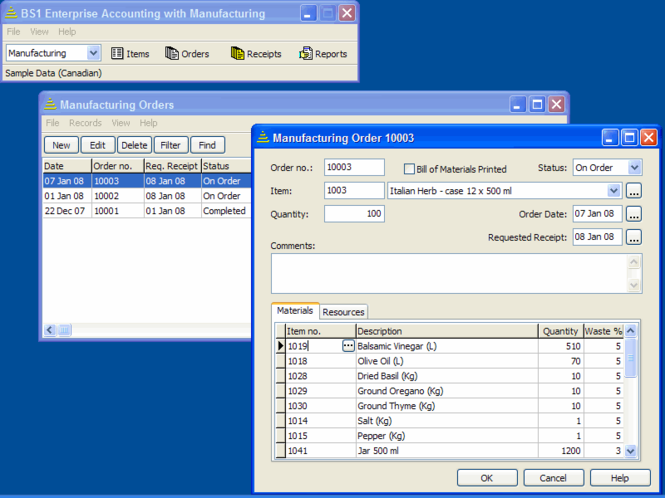665x498 pixels.
Task: Click the Comments box scroll down arrow
Action: [634, 285]
